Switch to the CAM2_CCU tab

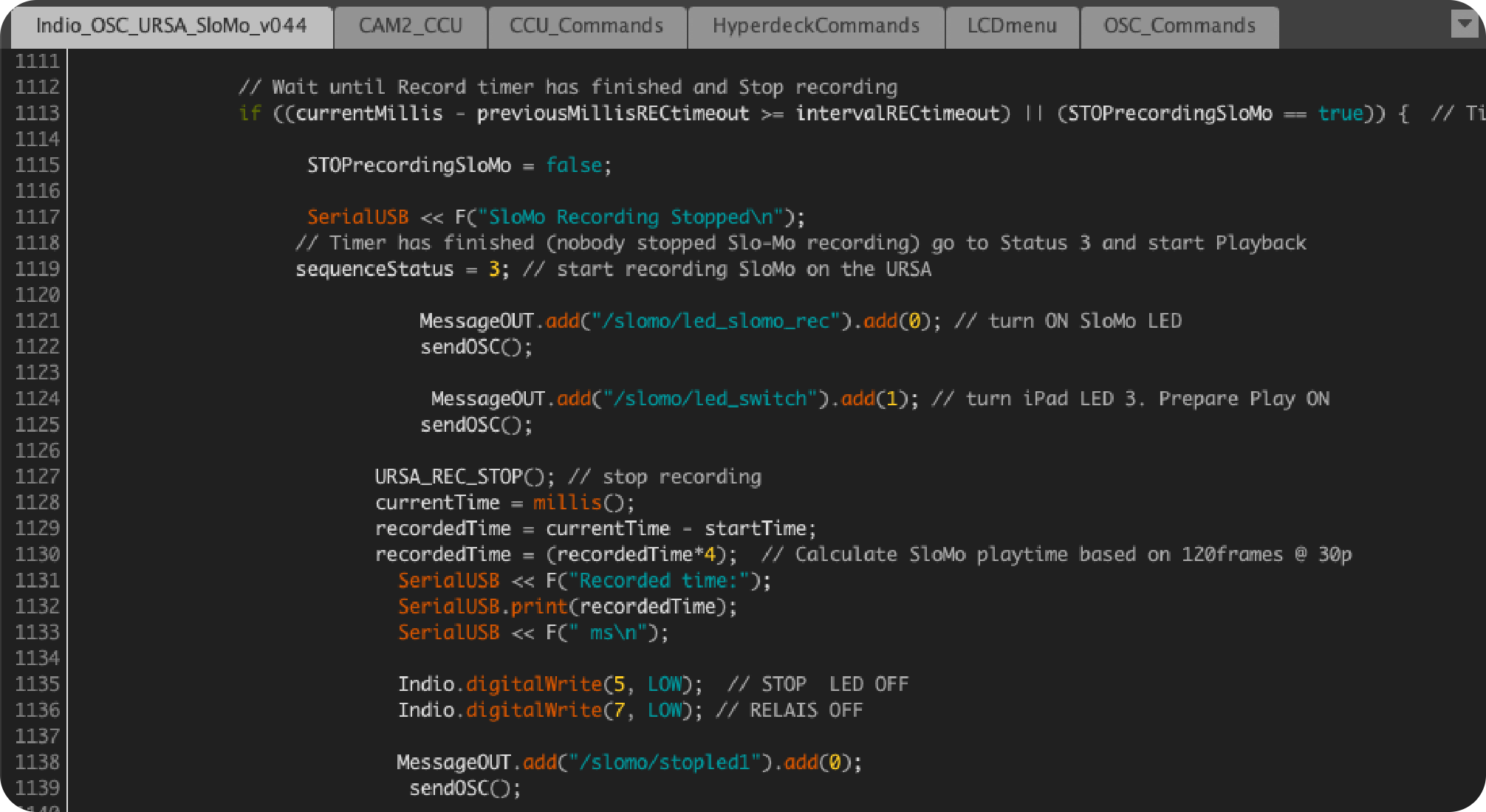click(x=411, y=26)
